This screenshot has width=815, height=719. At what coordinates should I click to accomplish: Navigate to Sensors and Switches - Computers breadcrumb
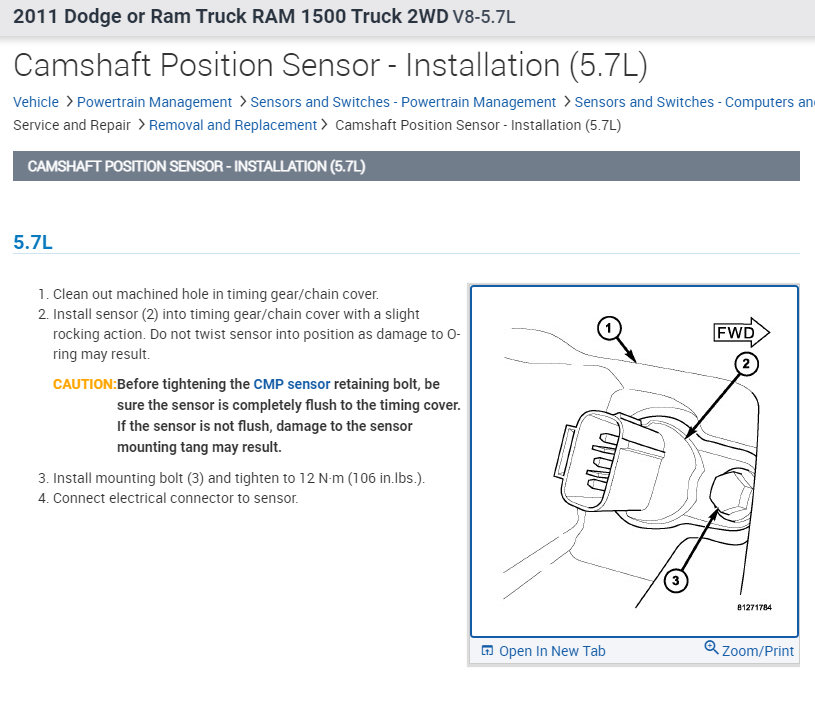click(694, 102)
